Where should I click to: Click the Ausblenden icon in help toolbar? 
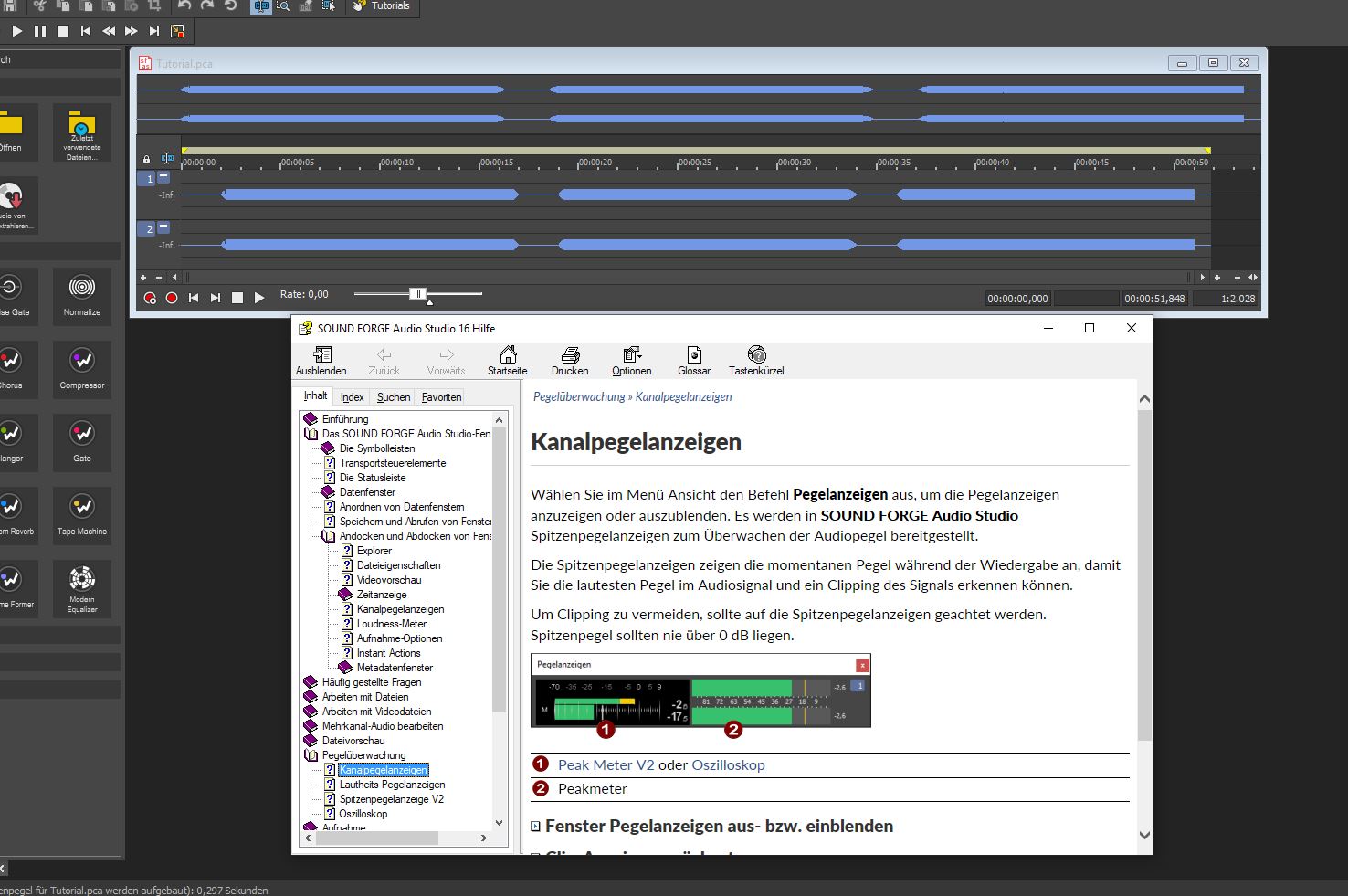[321, 361]
